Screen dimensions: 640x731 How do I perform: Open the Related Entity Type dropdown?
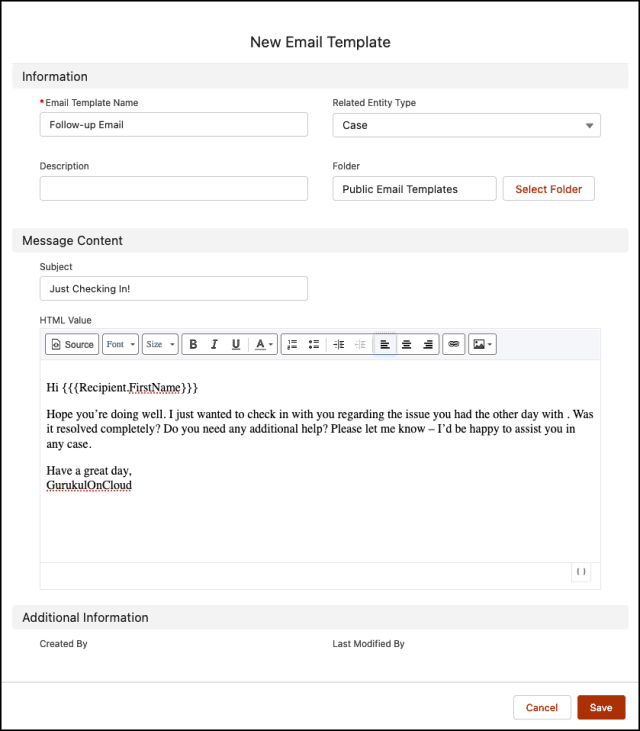[x=466, y=125]
